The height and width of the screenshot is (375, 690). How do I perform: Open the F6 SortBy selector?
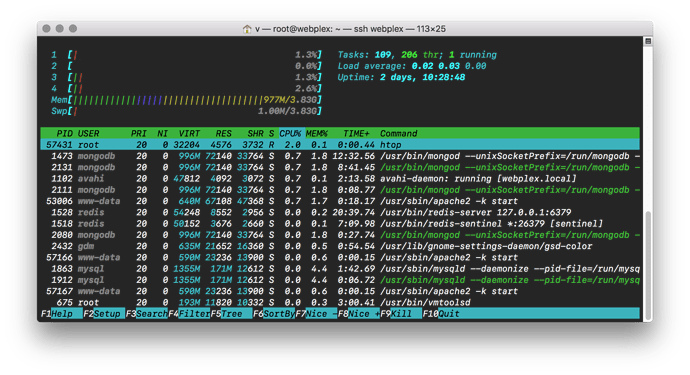(x=274, y=313)
